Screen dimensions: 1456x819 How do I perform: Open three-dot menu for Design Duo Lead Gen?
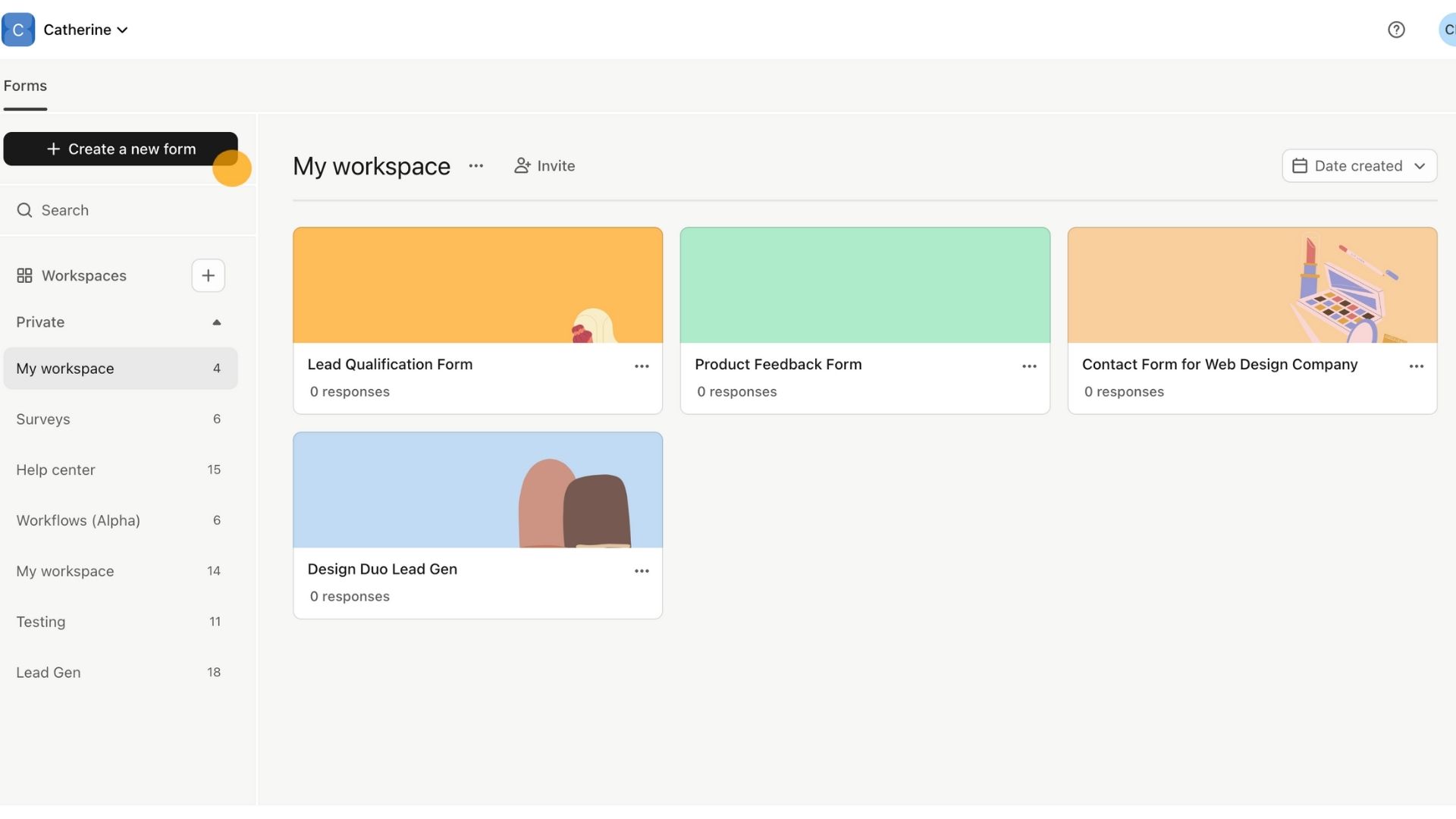click(642, 571)
